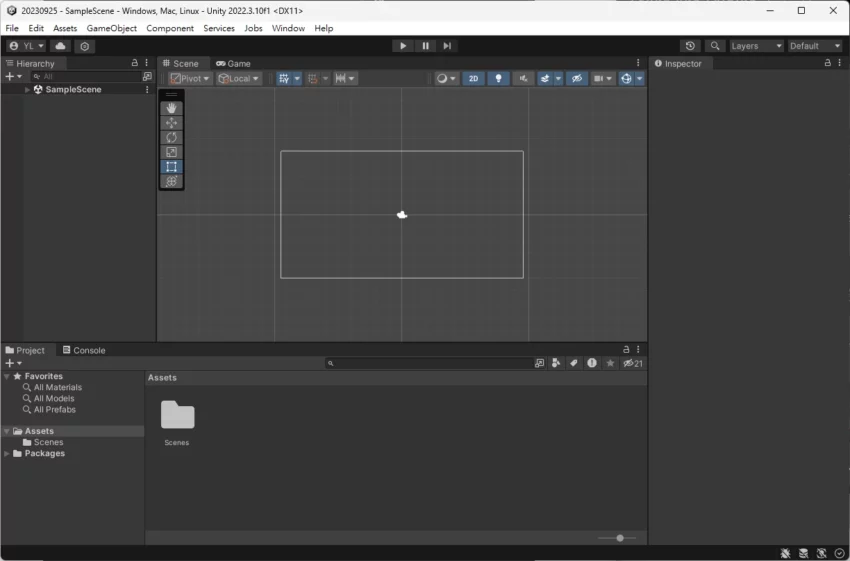Open the global search magnifier
Viewport: 850px width, 561px height.
[715, 46]
